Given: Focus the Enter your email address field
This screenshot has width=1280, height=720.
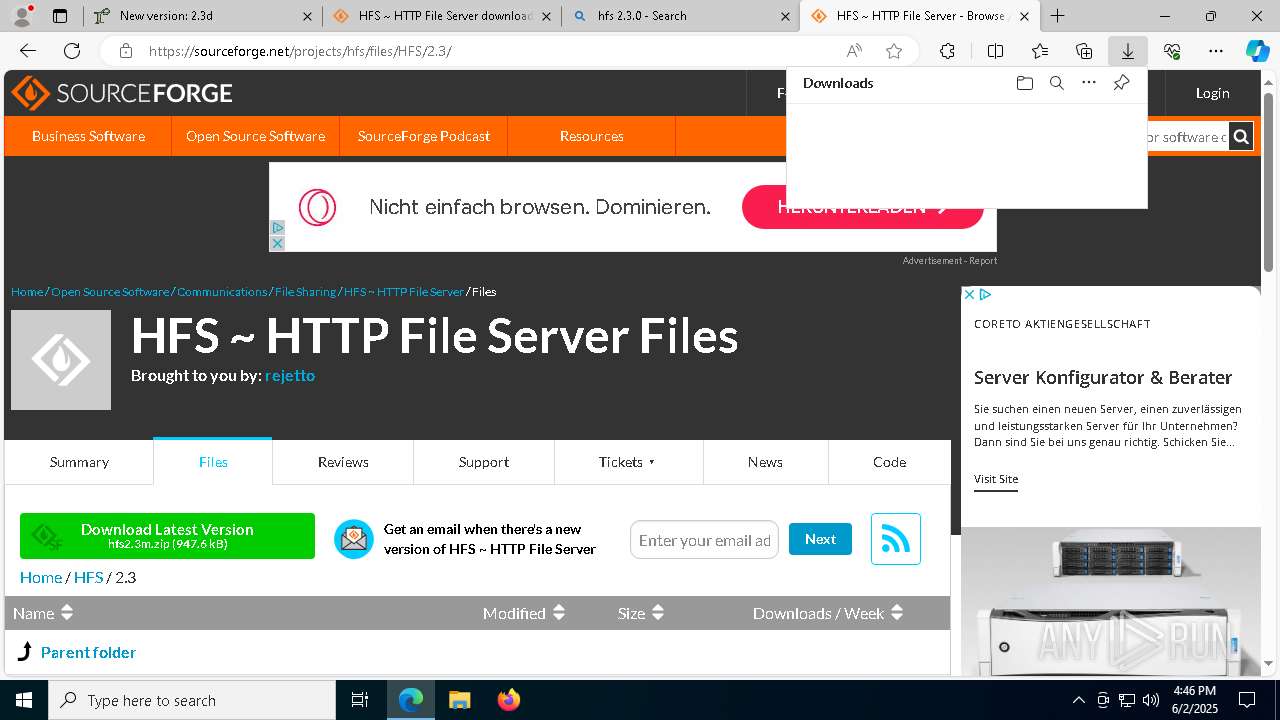Looking at the screenshot, I should click(704, 540).
